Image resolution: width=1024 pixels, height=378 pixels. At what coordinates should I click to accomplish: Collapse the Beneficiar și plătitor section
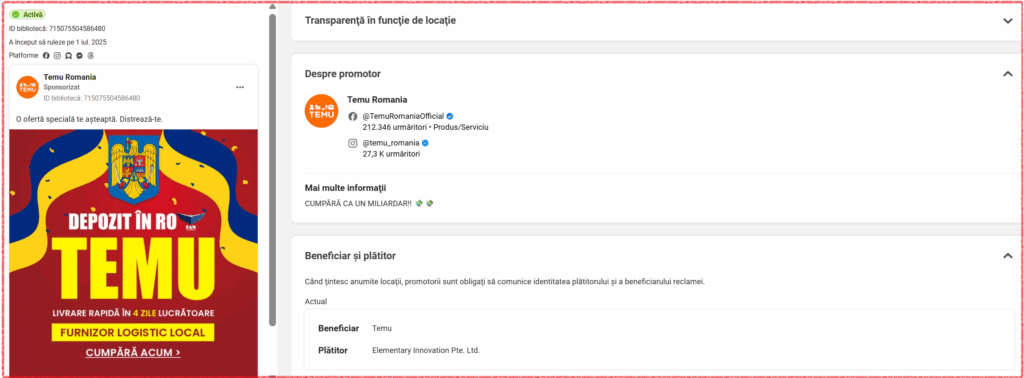pyautogui.click(x=1007, y=256)
